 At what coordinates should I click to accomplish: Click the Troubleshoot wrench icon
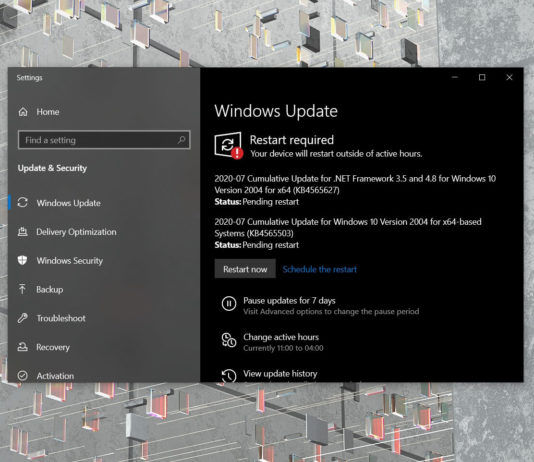[x=22, y=318]
